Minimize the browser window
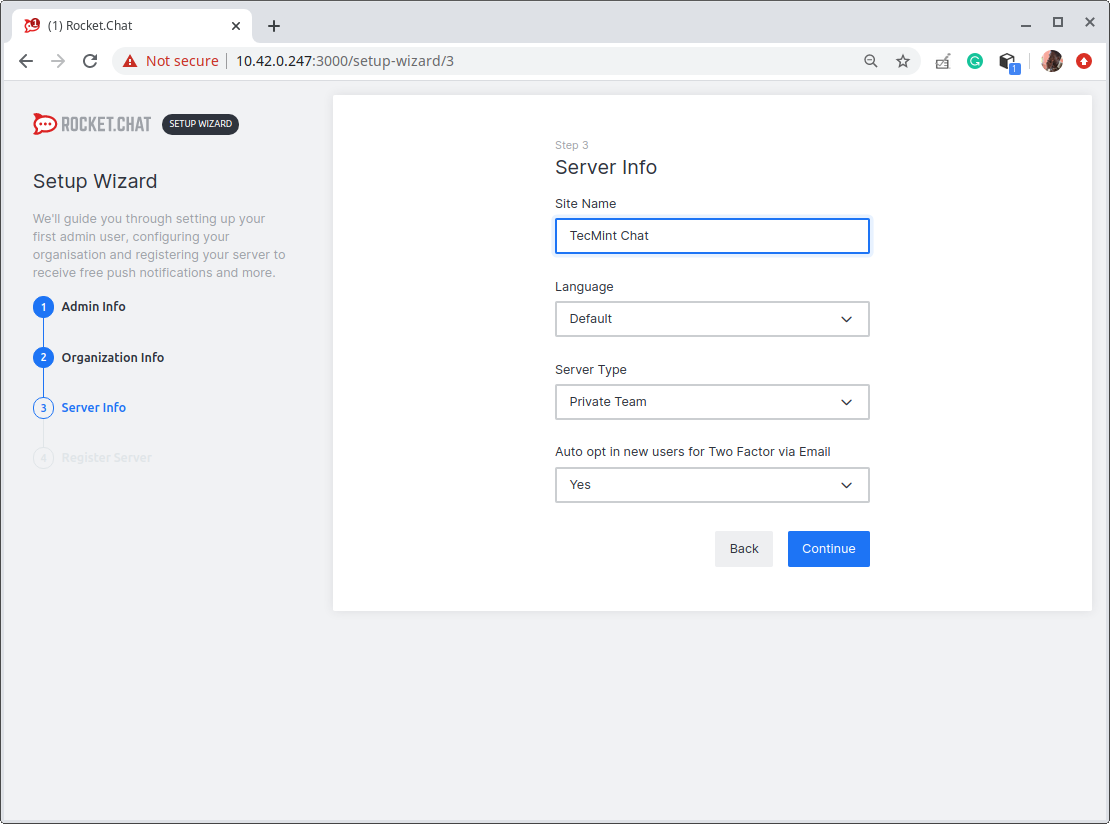Image resolution: width=1110 pixels, height=824 pixels. point(1026,24)
